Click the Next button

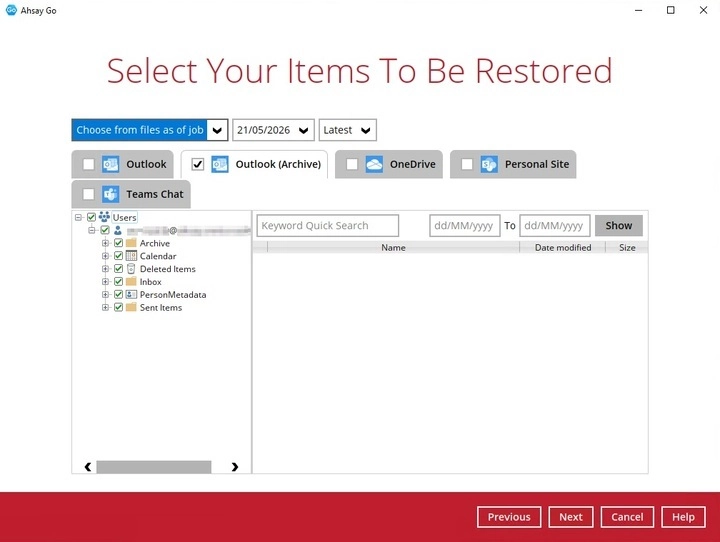coord(571,517)
